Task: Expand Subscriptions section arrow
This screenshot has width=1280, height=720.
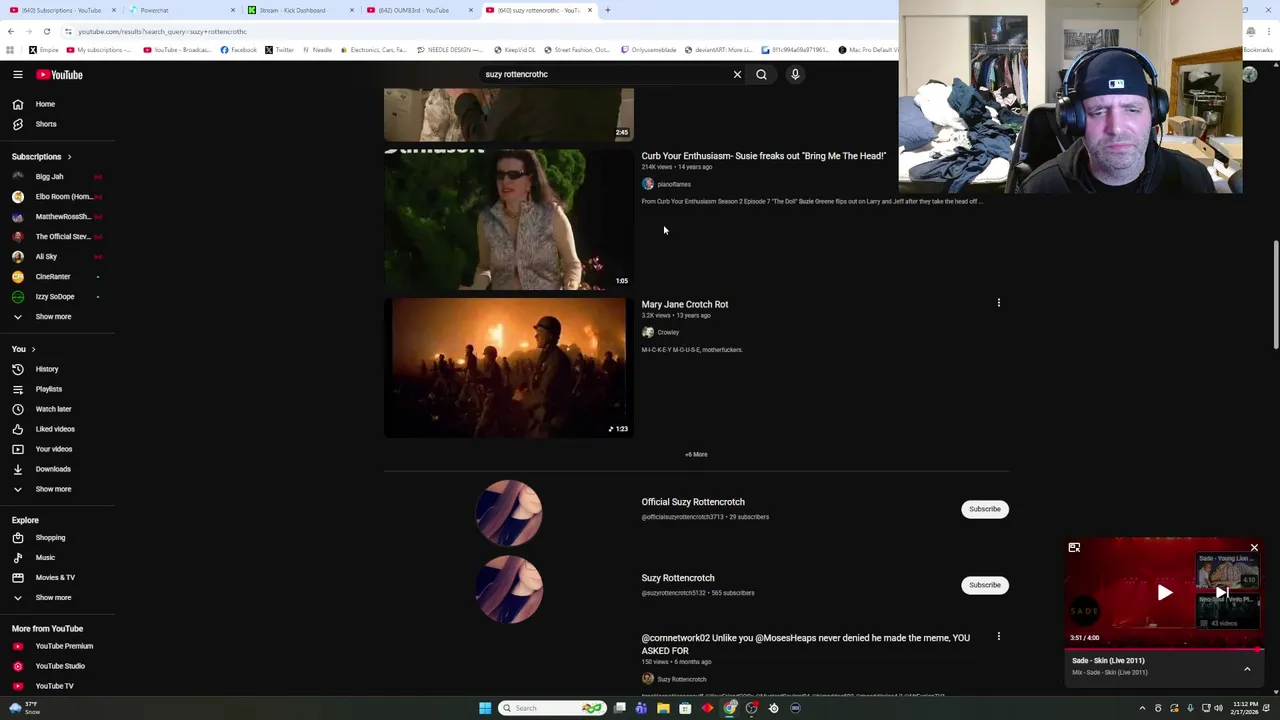Action: coord(69,157)
